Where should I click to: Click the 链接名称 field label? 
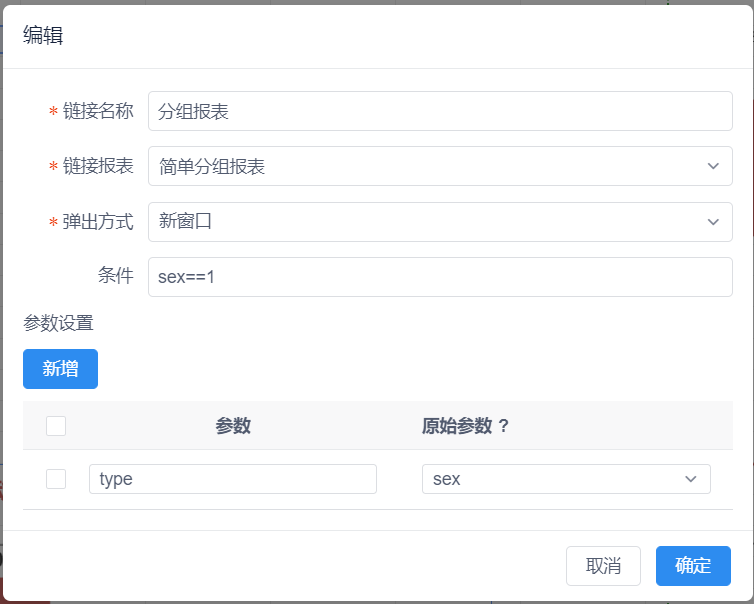coord(98,111)
